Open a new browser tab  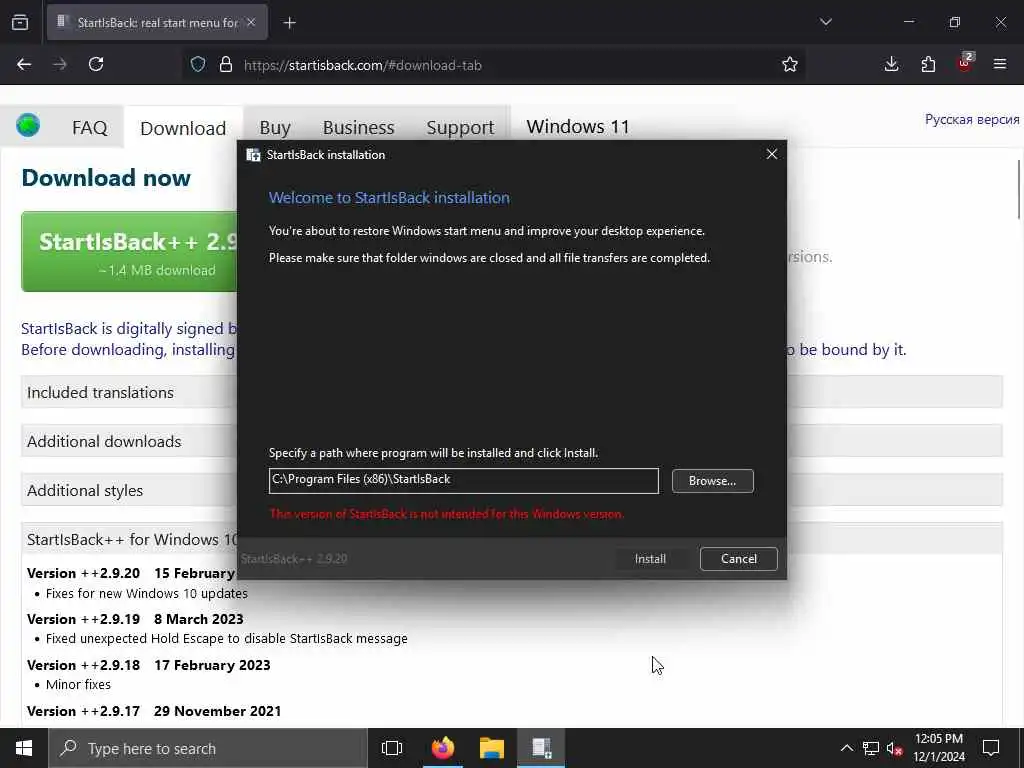289,23
